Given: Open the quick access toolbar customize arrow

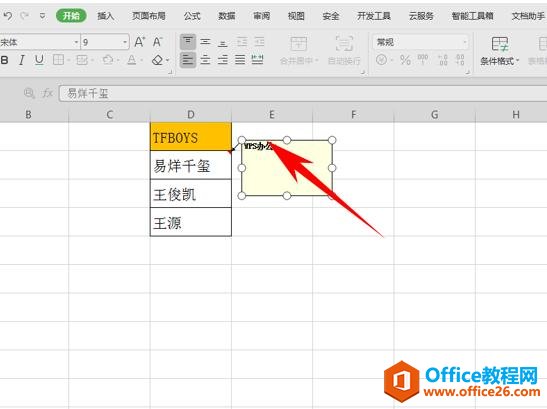Looking at the screenshot, I should point(42,16).
